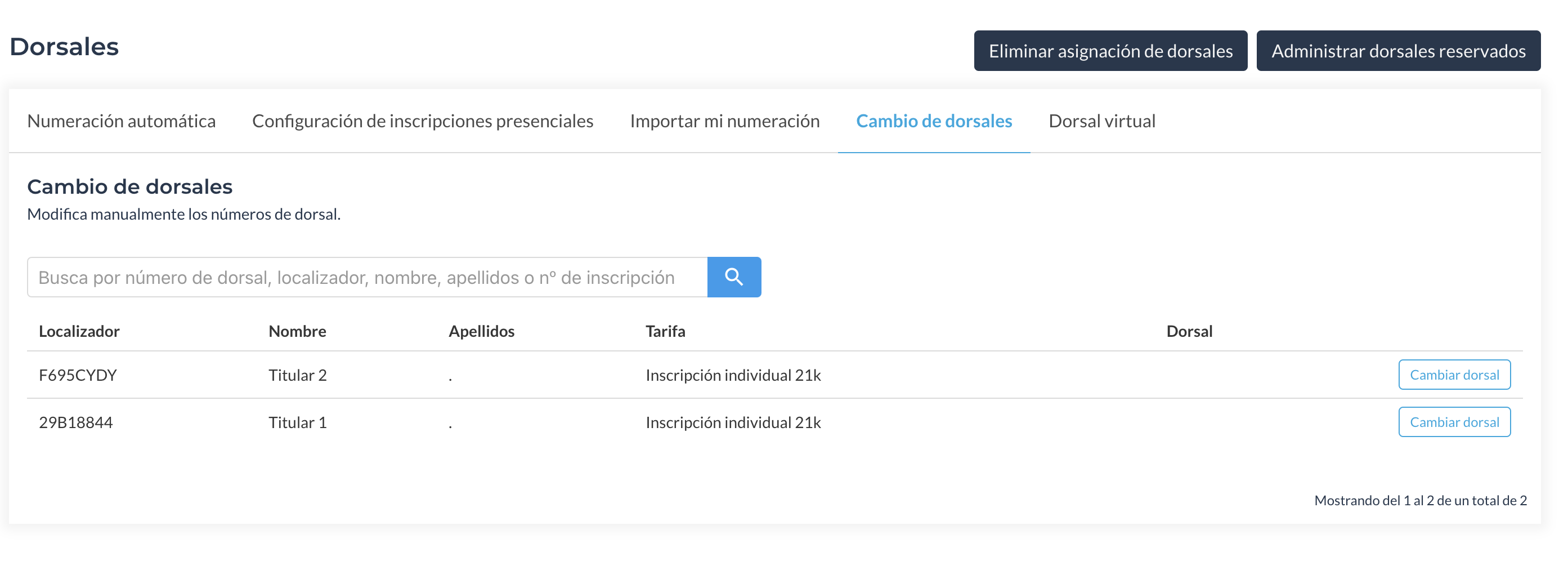This screenshot has width=1568, height=561.
Task: Select locator 29B18844 cell
Action: pos(76,423)
